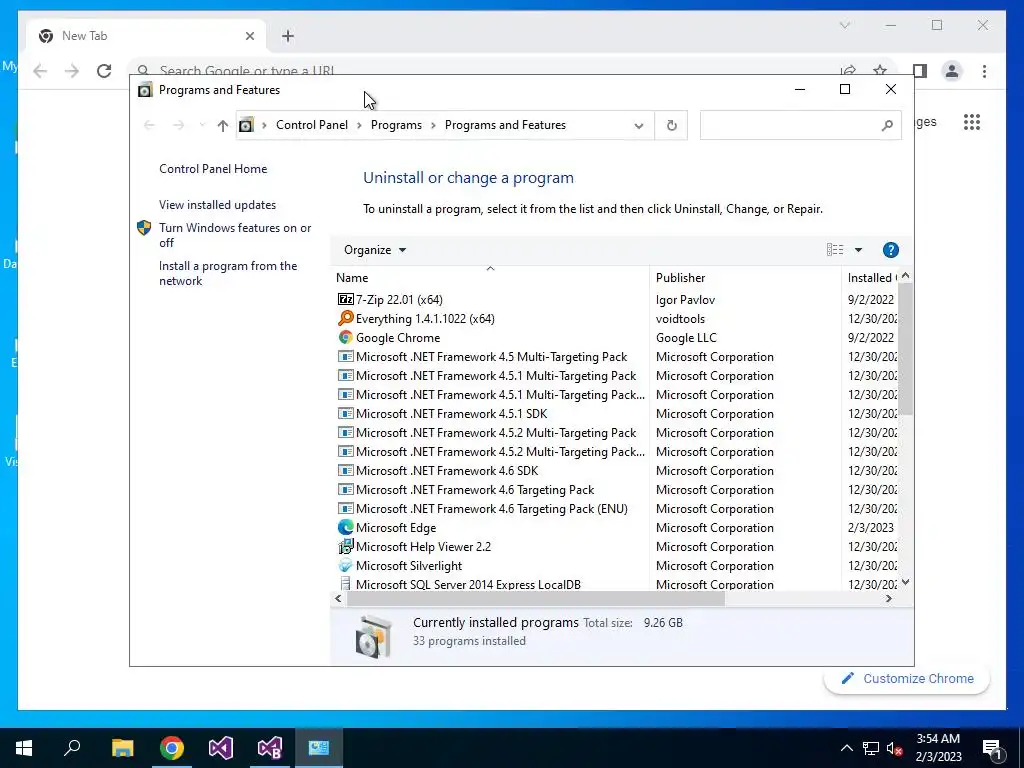Open the Organize dropdown menu
The height and width of the screenshot is (768, 1024).
(x=375, y=249)
